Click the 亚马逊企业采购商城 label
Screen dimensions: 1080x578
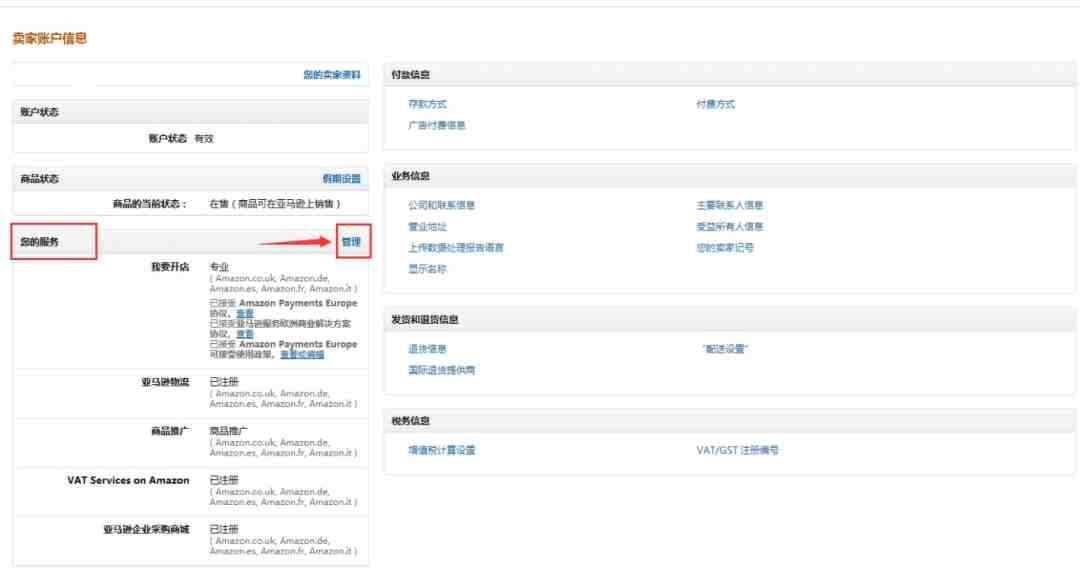(x=146, y=530)
